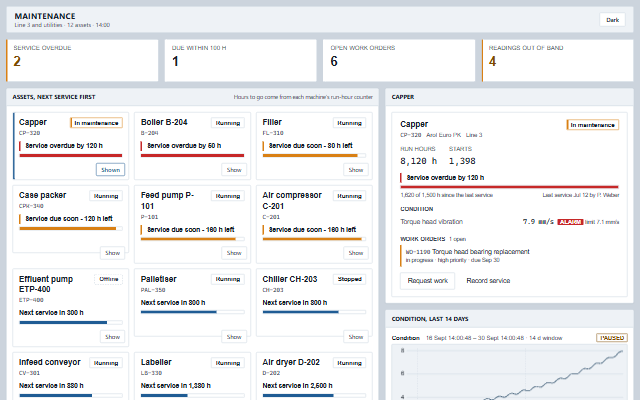Select the Labeller card title
640x400 pixels.
tap(156, 362)
